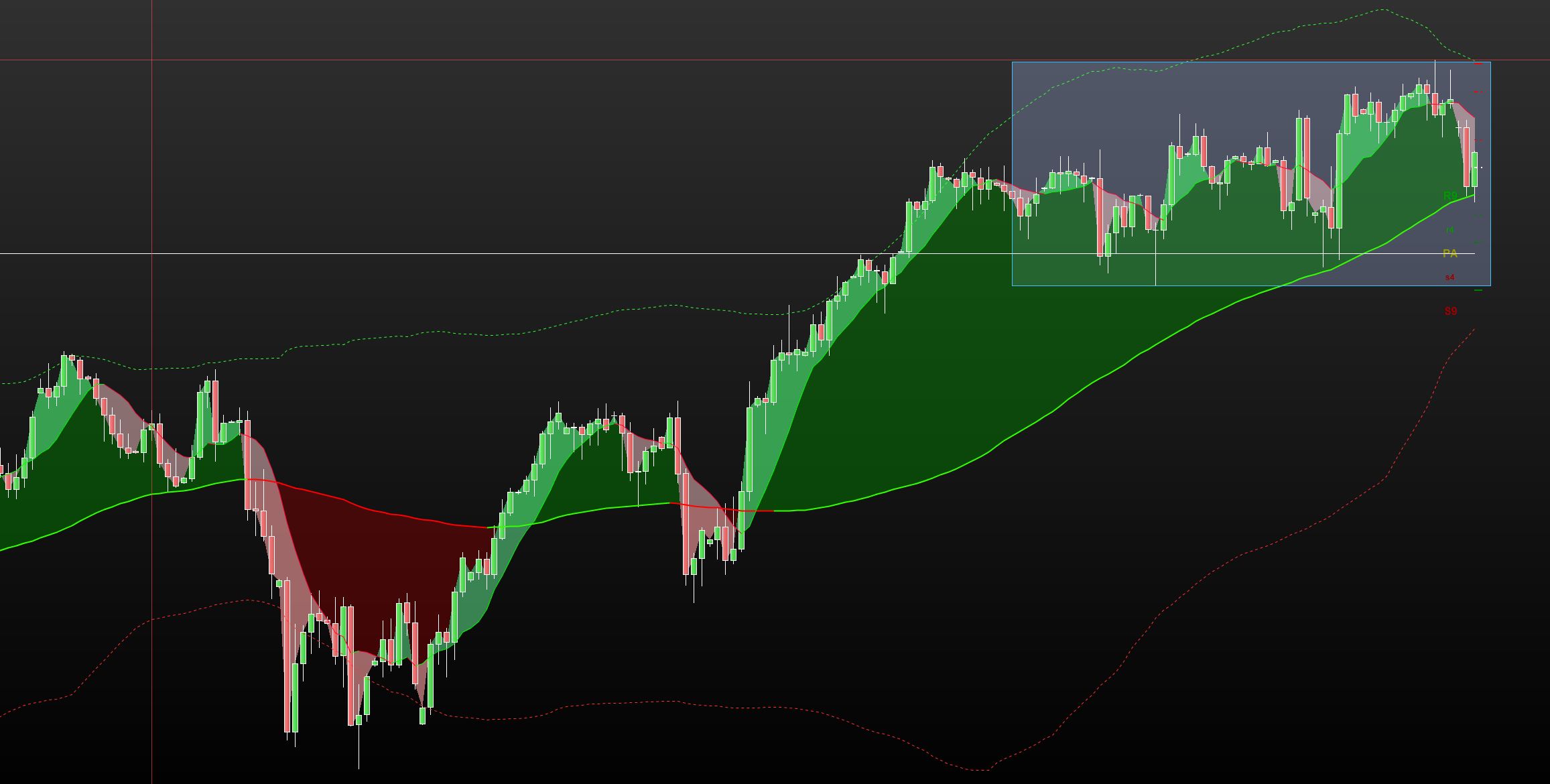
Task: Click the lowest-wick candle at chart bottom
Action: tap(359, 720)
